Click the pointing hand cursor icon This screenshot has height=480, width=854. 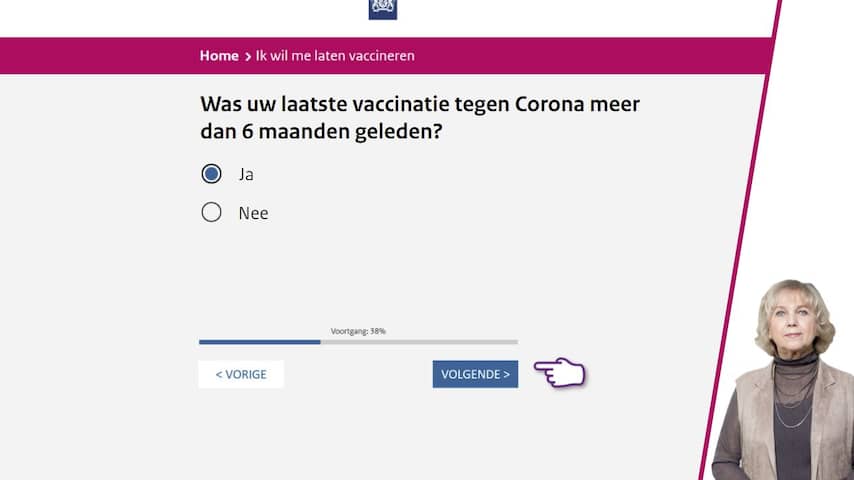pos(560,373)
